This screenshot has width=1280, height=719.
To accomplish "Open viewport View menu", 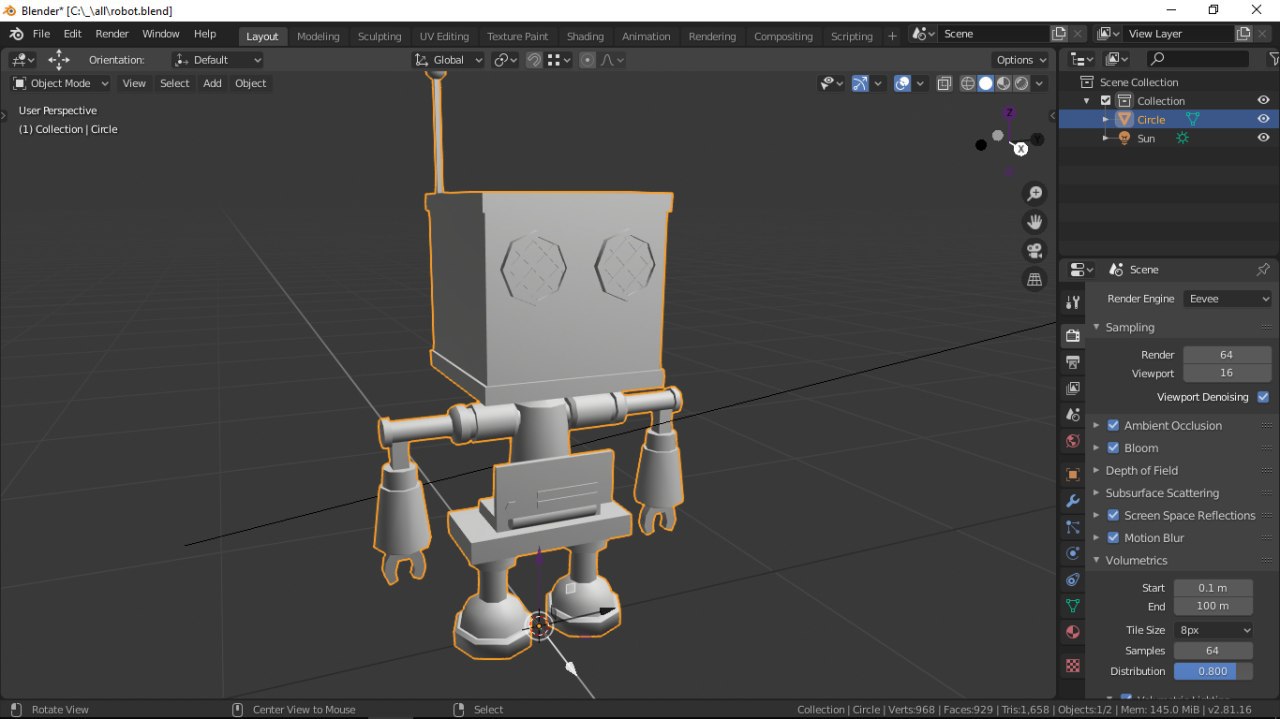I will click(134, 83).
